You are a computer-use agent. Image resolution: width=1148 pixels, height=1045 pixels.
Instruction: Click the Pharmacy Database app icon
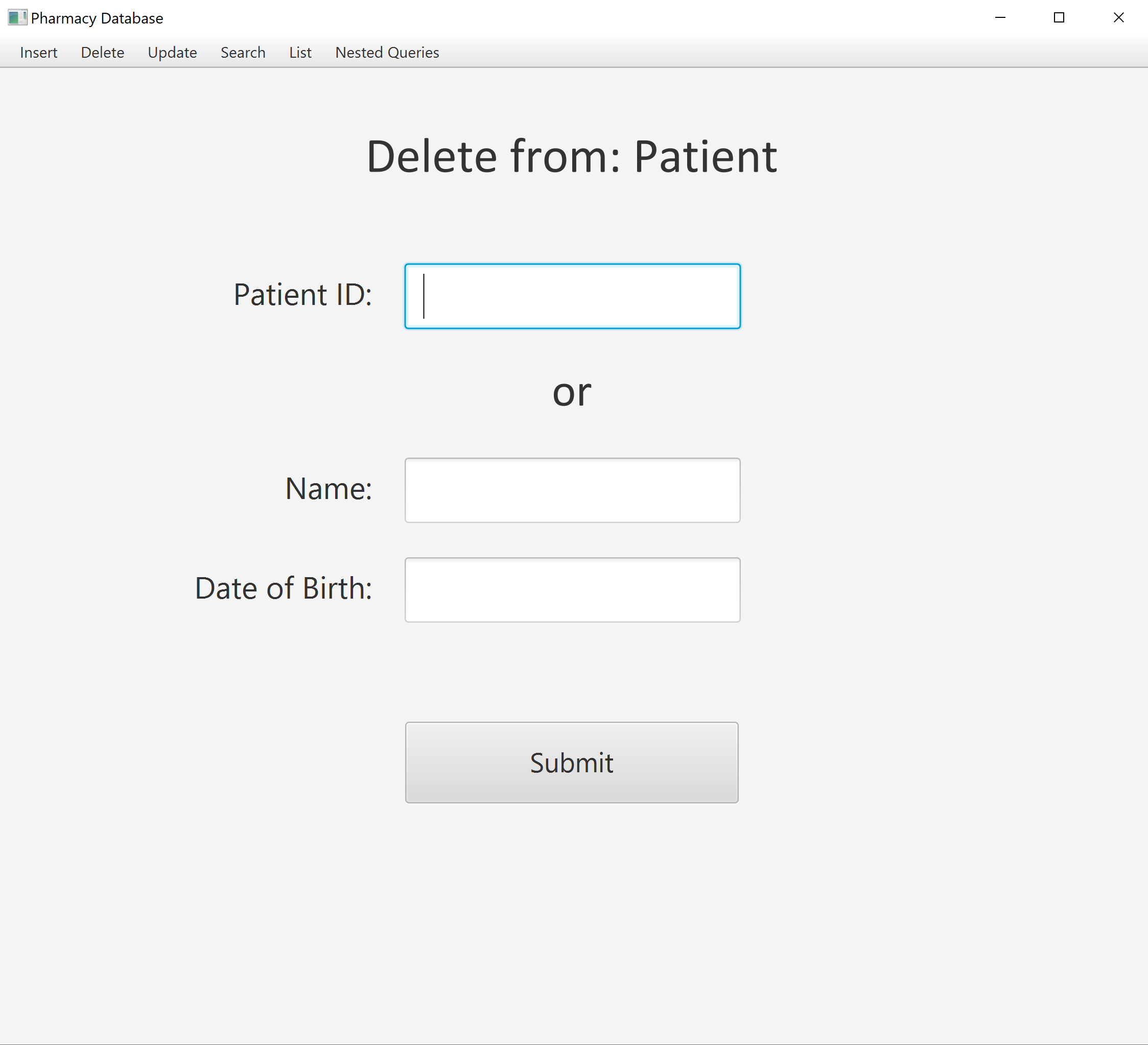click(17, 18)
